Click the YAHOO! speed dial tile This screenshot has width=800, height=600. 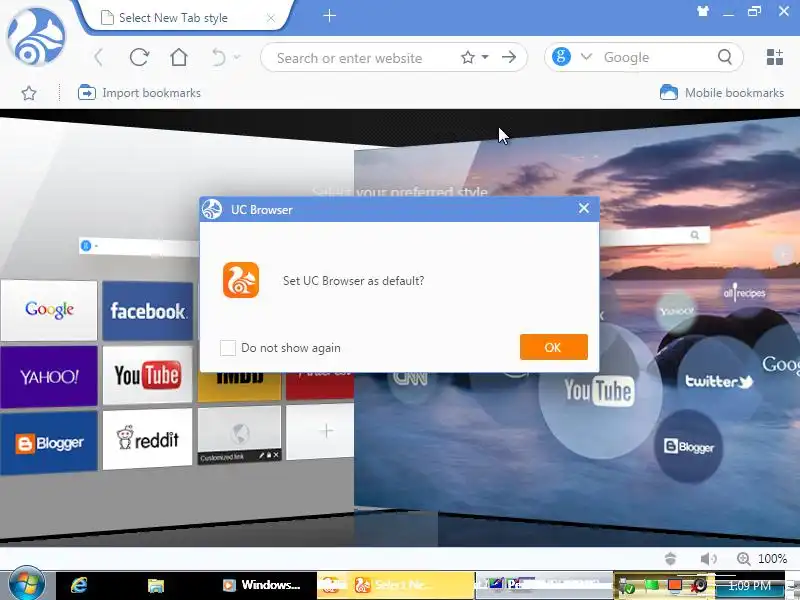coord(49,377)
